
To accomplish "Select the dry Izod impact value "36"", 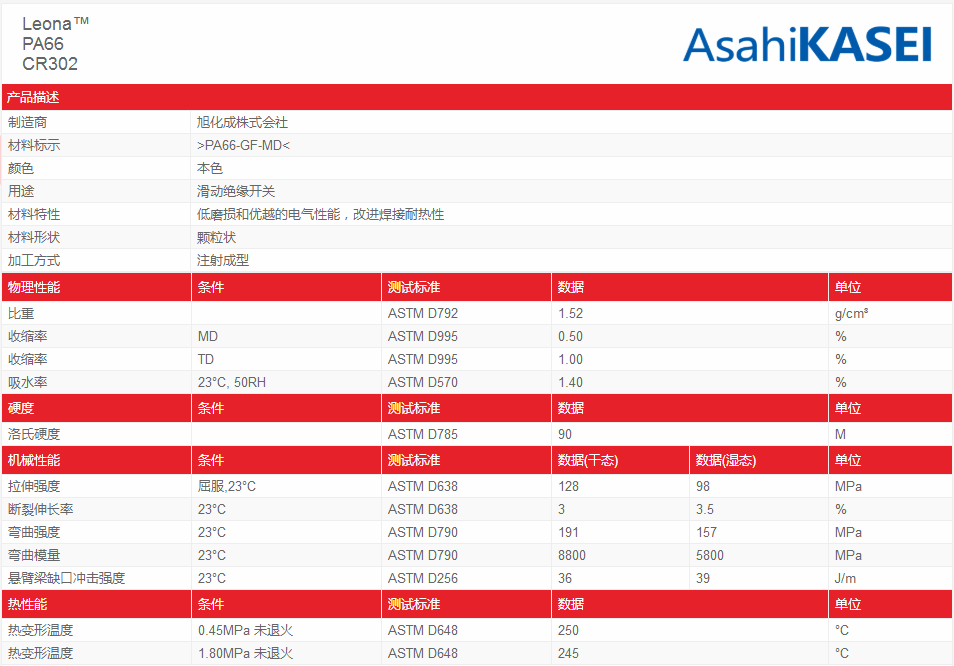I will tap(565, 578).
